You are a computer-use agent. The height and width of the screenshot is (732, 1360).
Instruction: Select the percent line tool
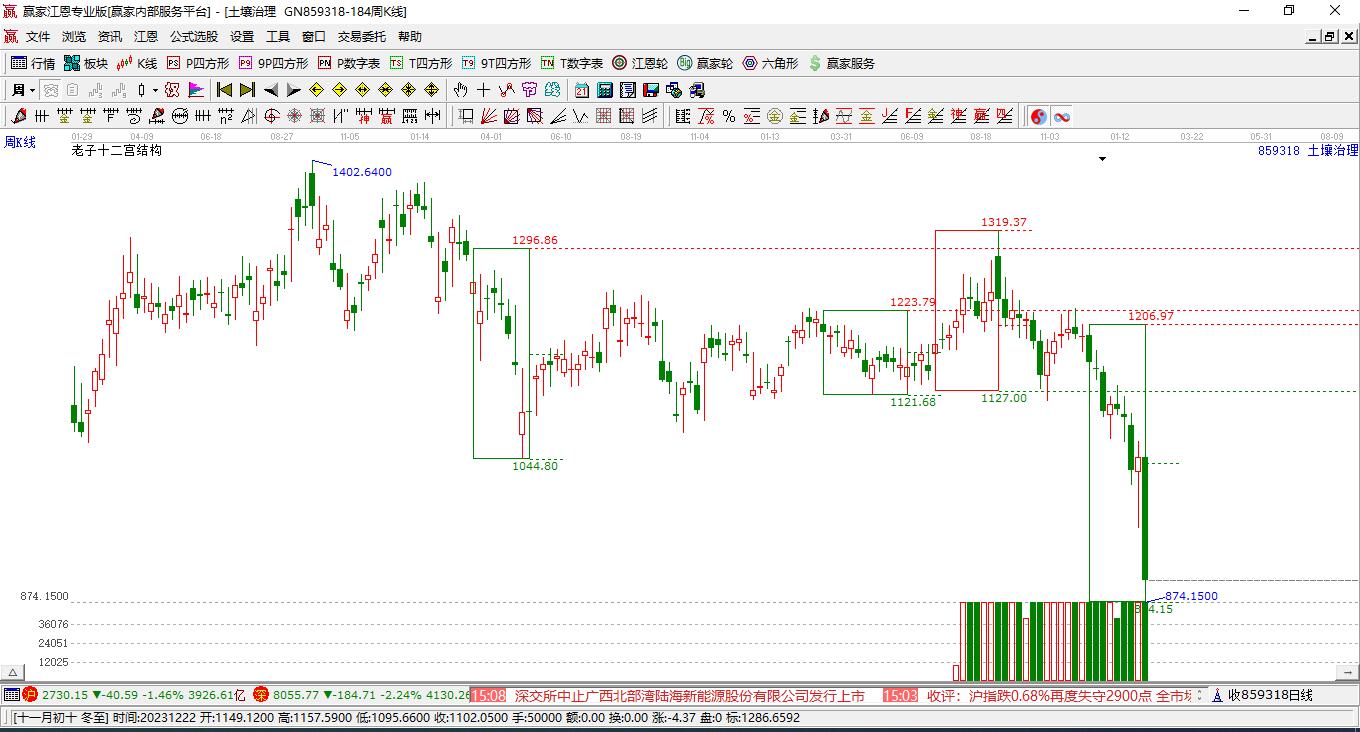click(729, 116)
